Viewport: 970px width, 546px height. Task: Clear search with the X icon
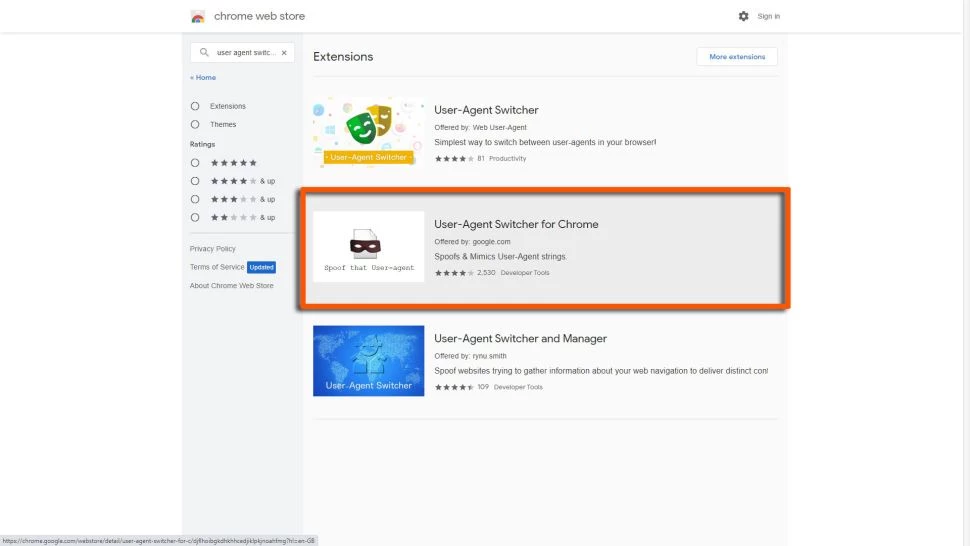(284, 53)
